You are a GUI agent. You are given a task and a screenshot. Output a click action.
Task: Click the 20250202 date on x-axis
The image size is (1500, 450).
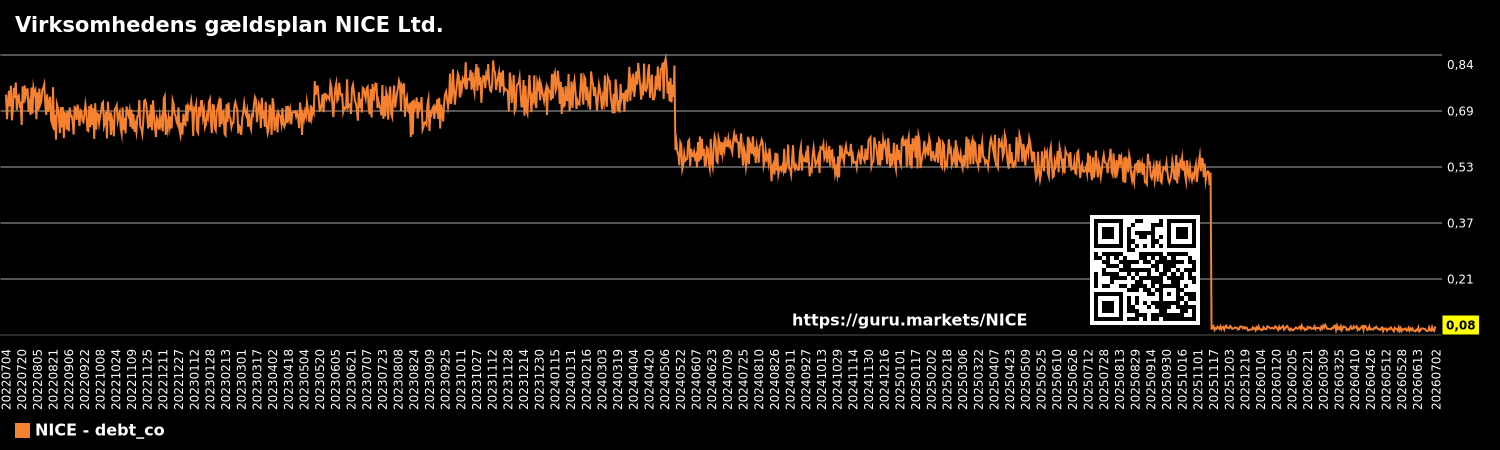932,378
